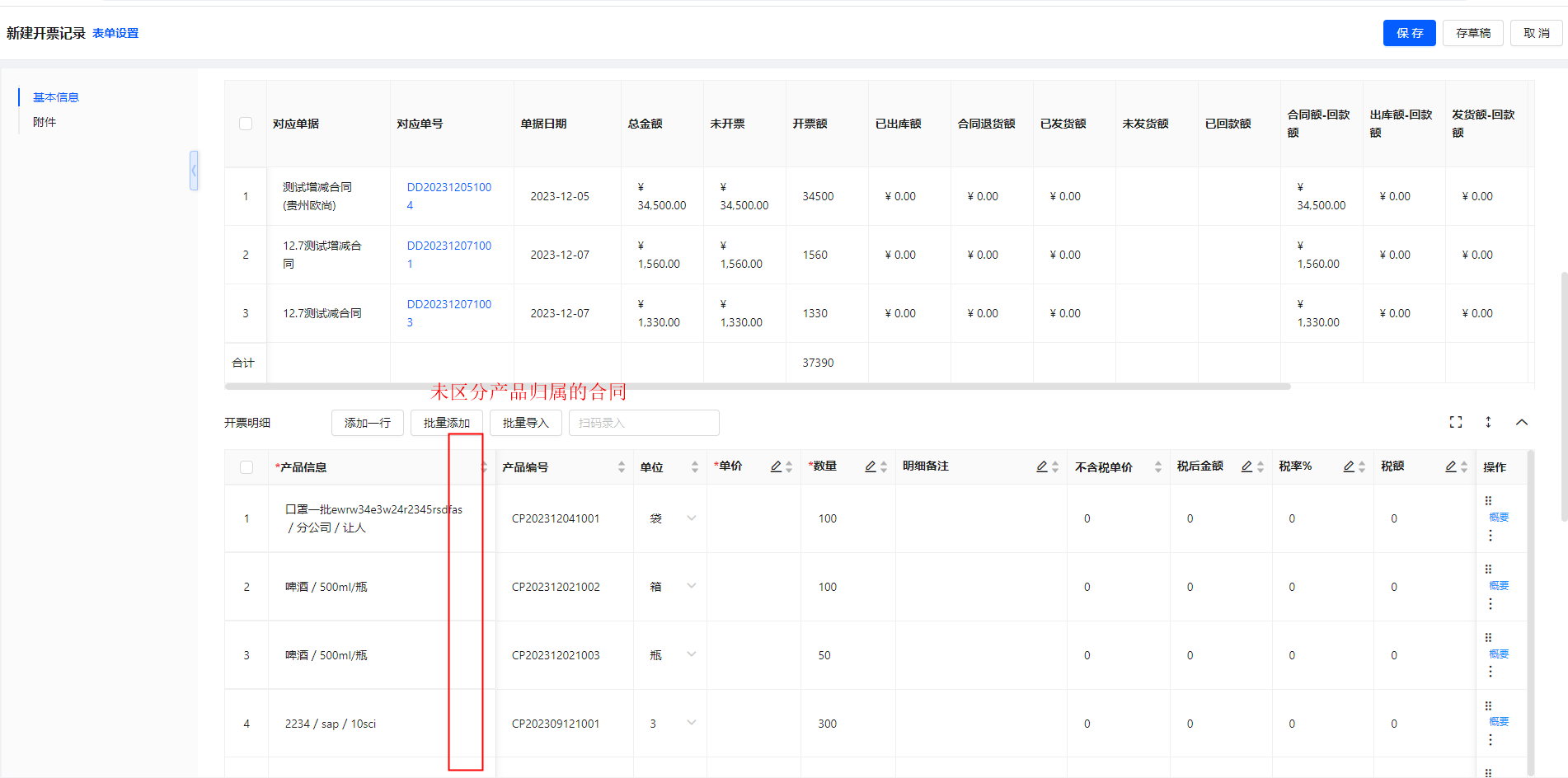
Task: Sort by 数量 column arrows
Action: pos(884,467)
